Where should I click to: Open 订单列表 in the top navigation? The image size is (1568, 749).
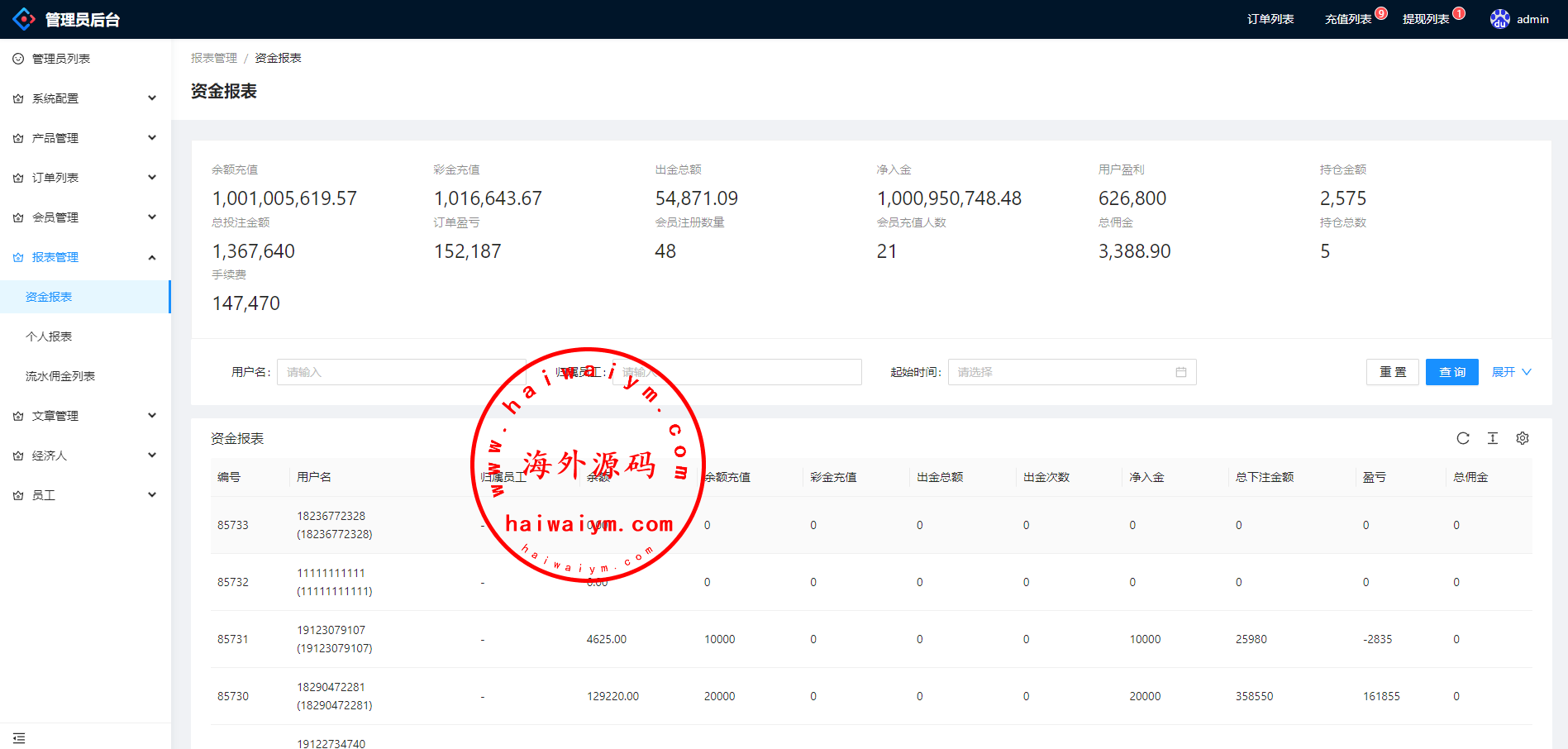click(x=1270, y=19)
